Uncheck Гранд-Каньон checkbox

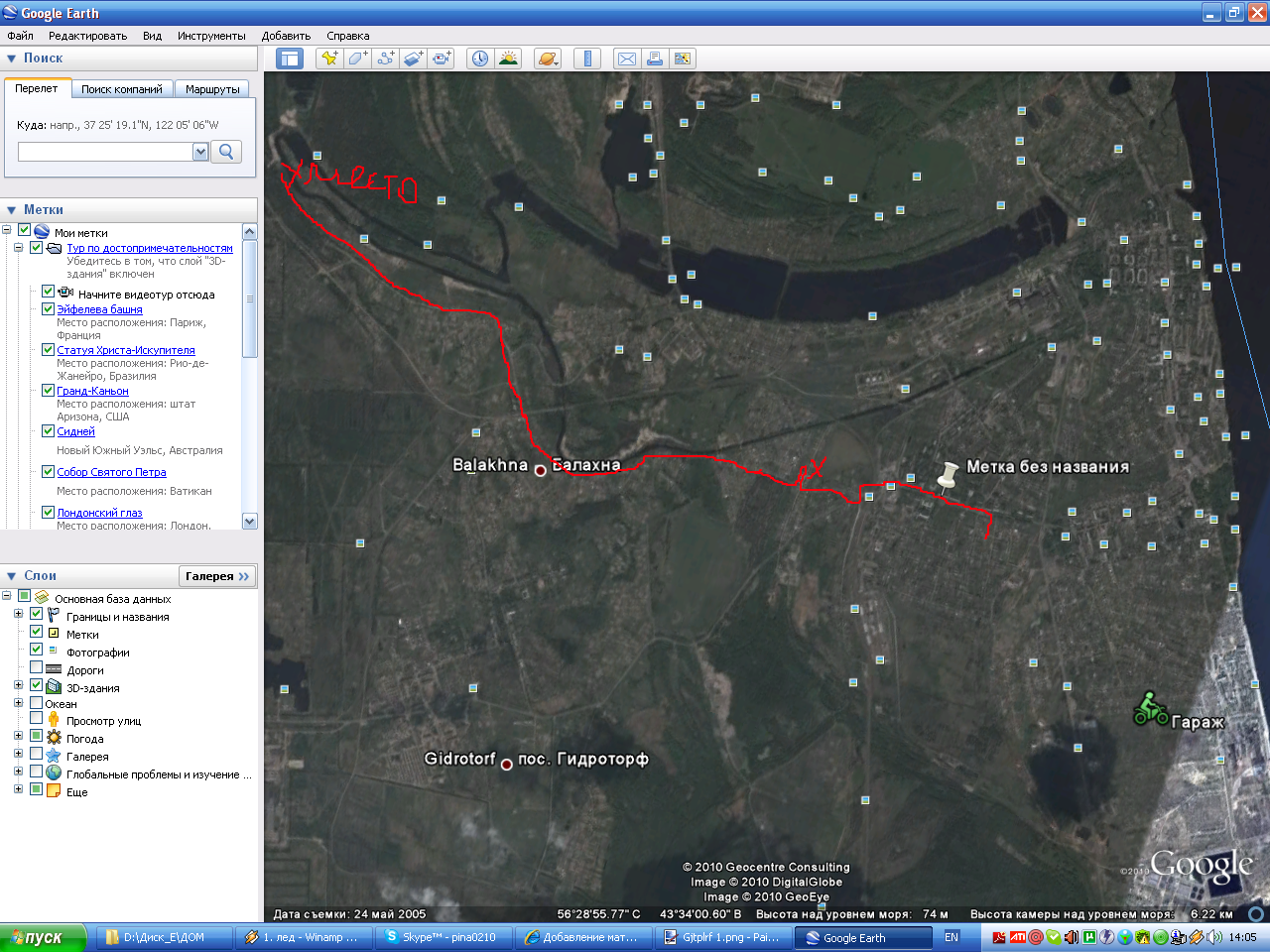coord(48,390)
